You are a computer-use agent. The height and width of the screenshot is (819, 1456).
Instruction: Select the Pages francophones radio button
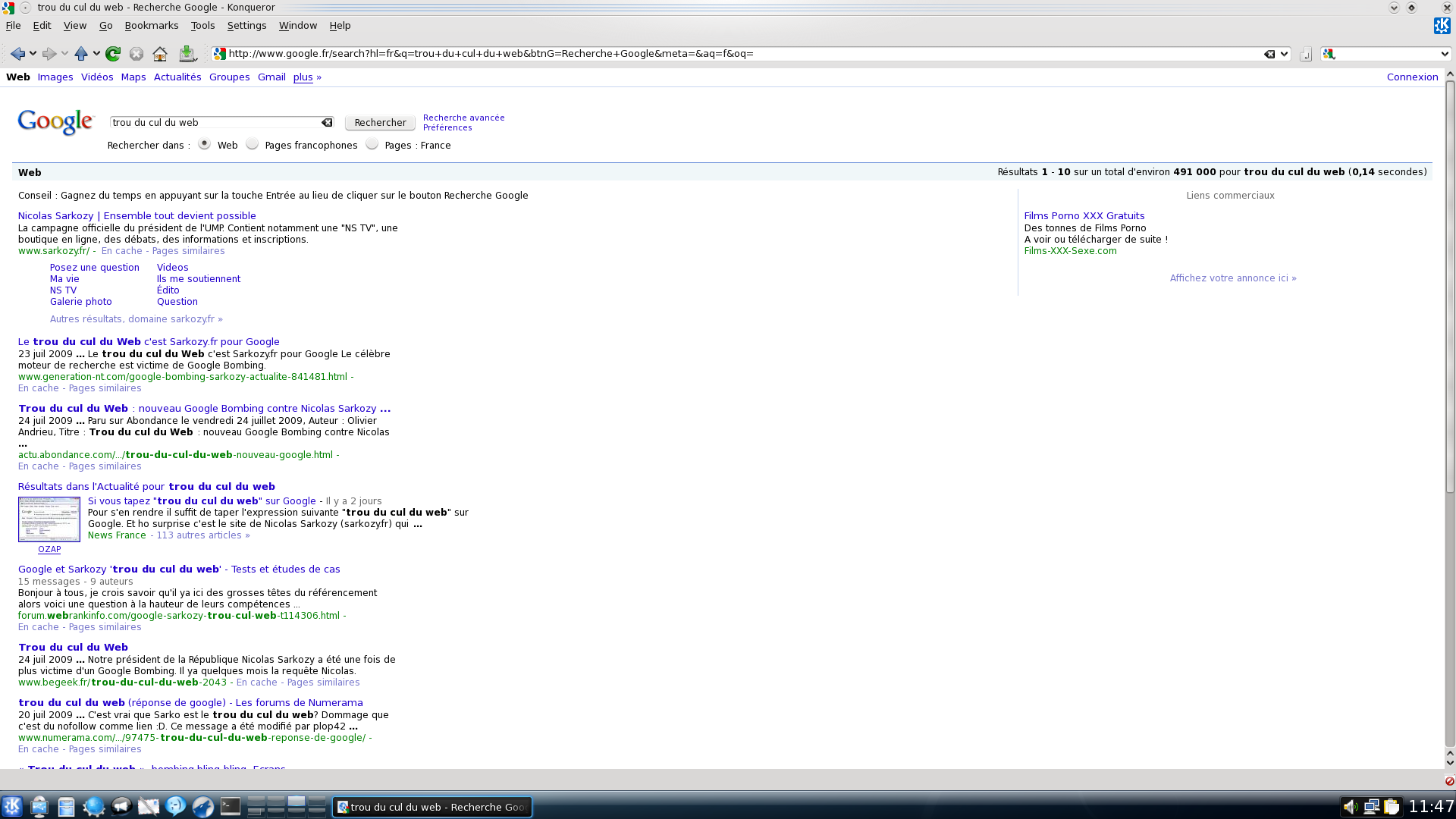(252, 144)
